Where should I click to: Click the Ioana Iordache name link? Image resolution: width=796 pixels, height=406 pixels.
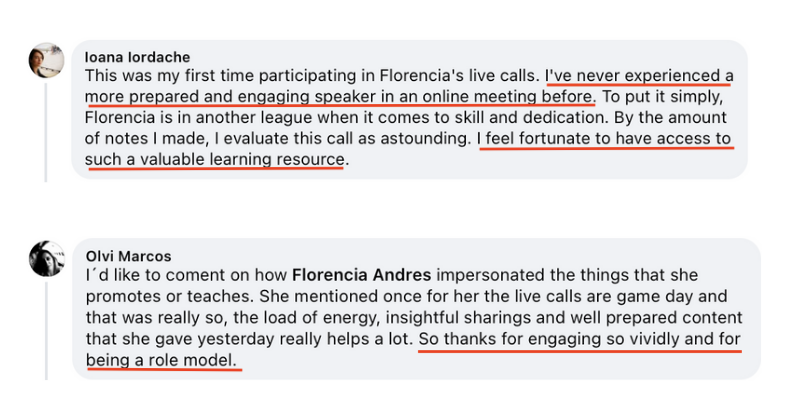pyautogui.click(x=138, y=57)
